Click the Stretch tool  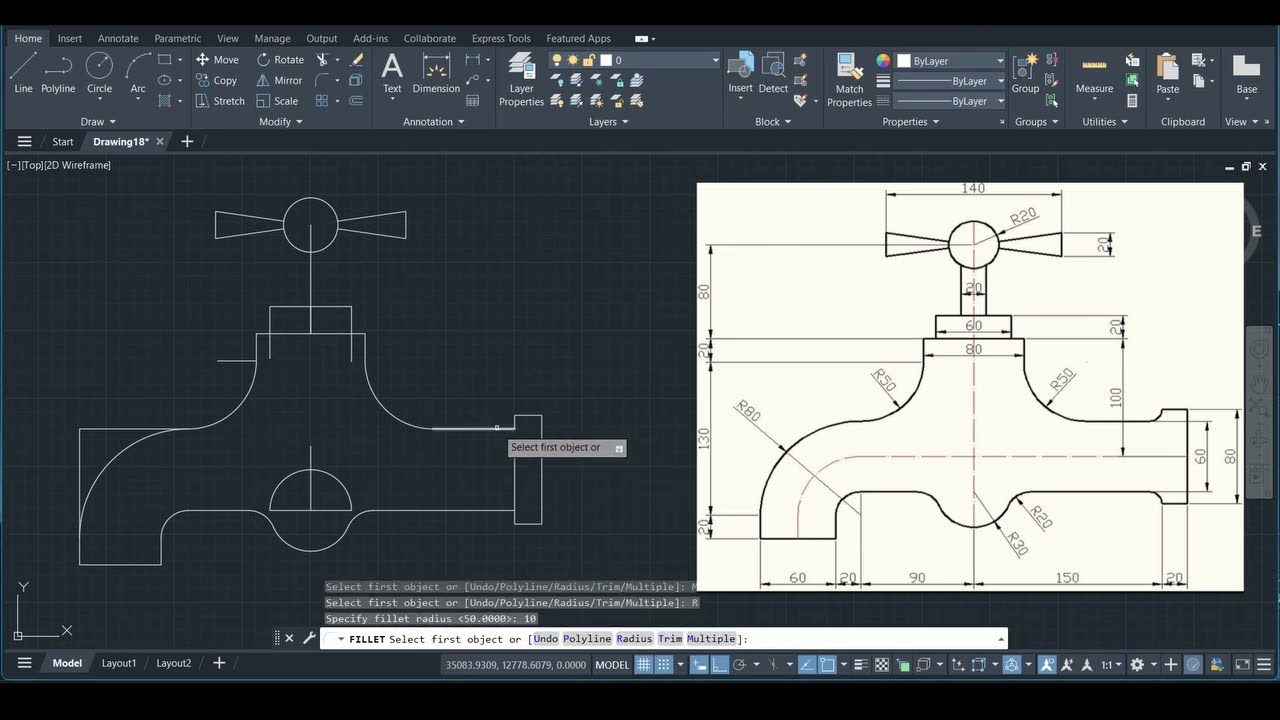(x=220, y=101)
